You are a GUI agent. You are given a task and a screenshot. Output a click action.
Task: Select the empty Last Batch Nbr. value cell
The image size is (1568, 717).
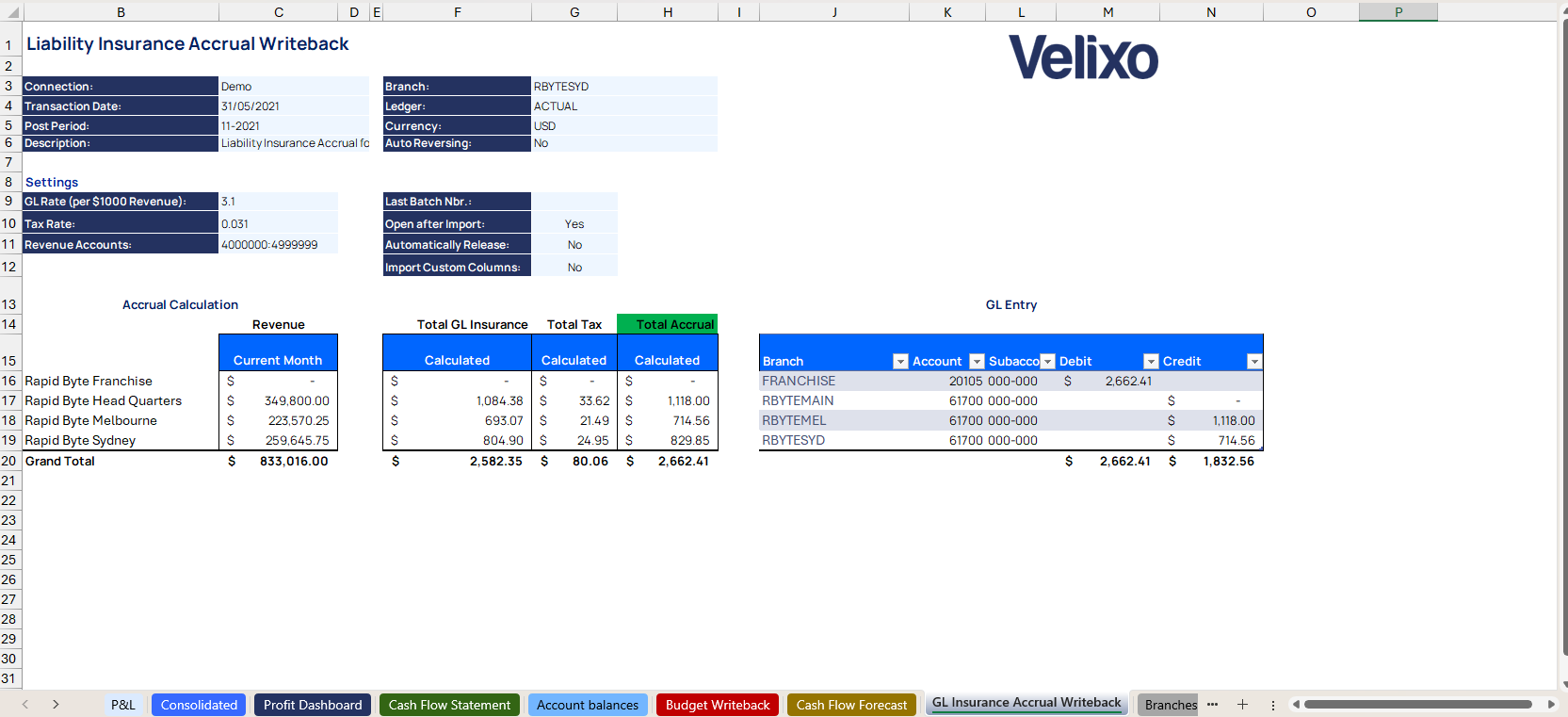(574, 201)
